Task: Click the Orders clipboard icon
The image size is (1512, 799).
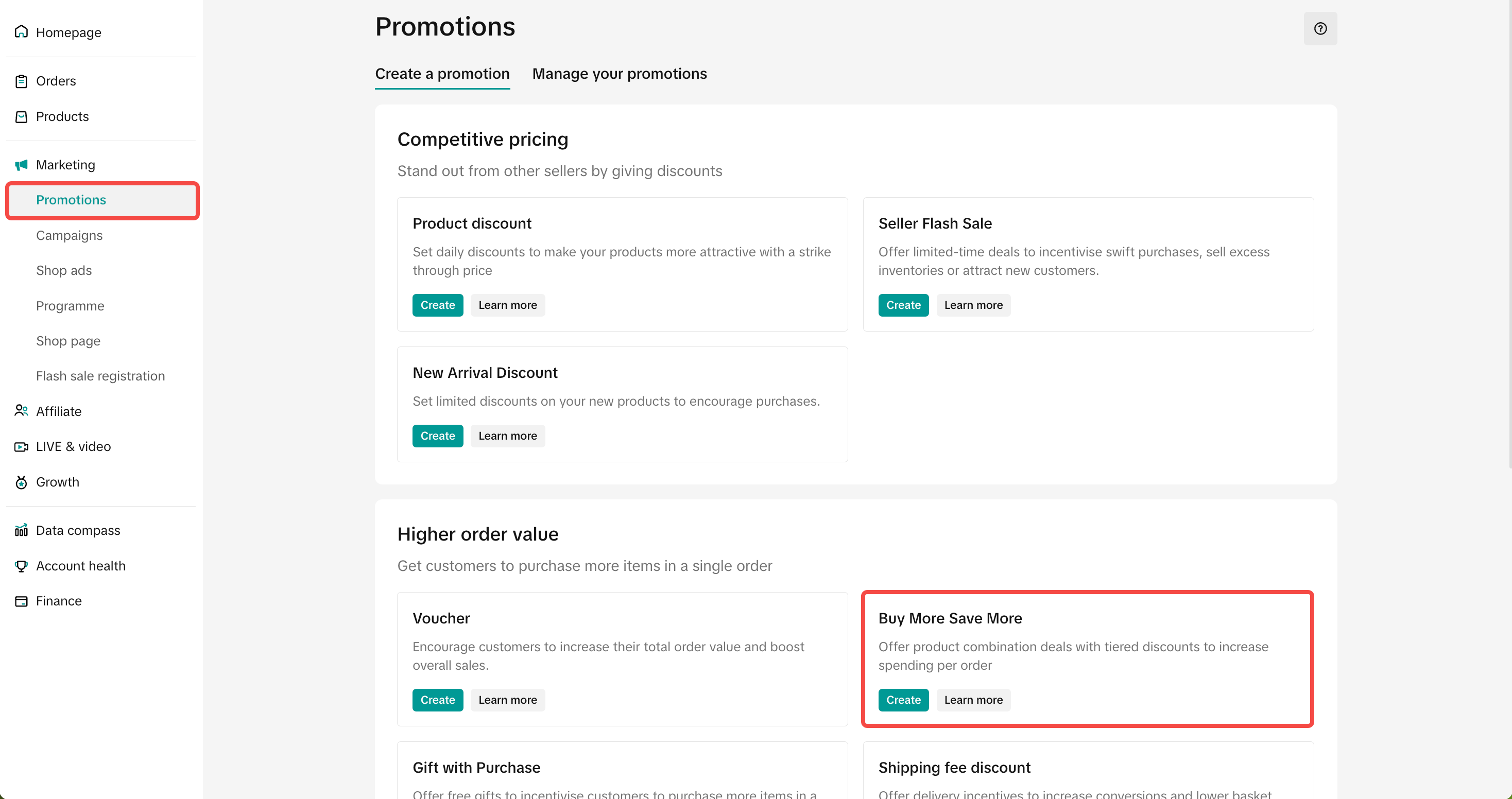Action: point(21,81)
